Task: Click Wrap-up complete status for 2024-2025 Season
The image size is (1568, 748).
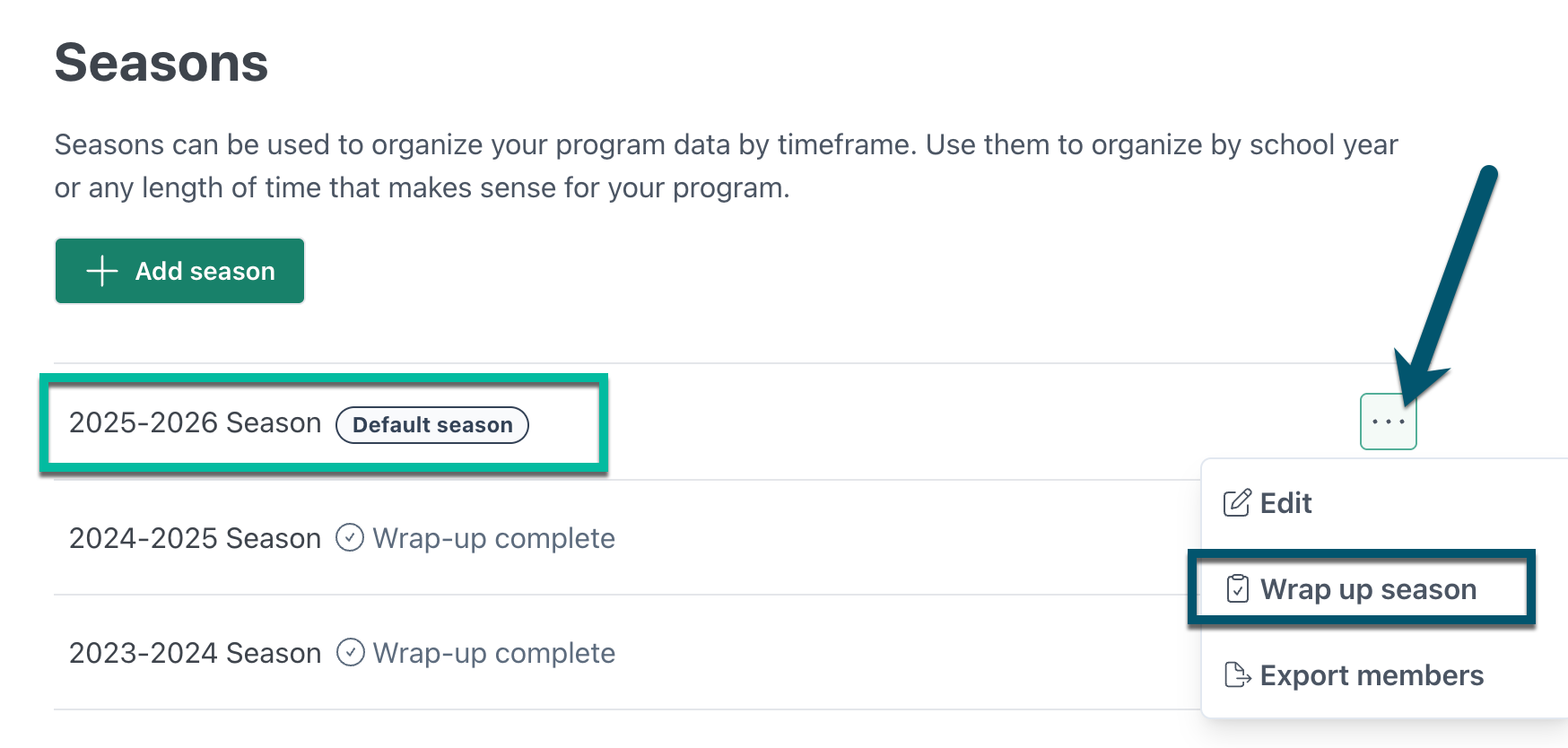Action: coord(493,538)
